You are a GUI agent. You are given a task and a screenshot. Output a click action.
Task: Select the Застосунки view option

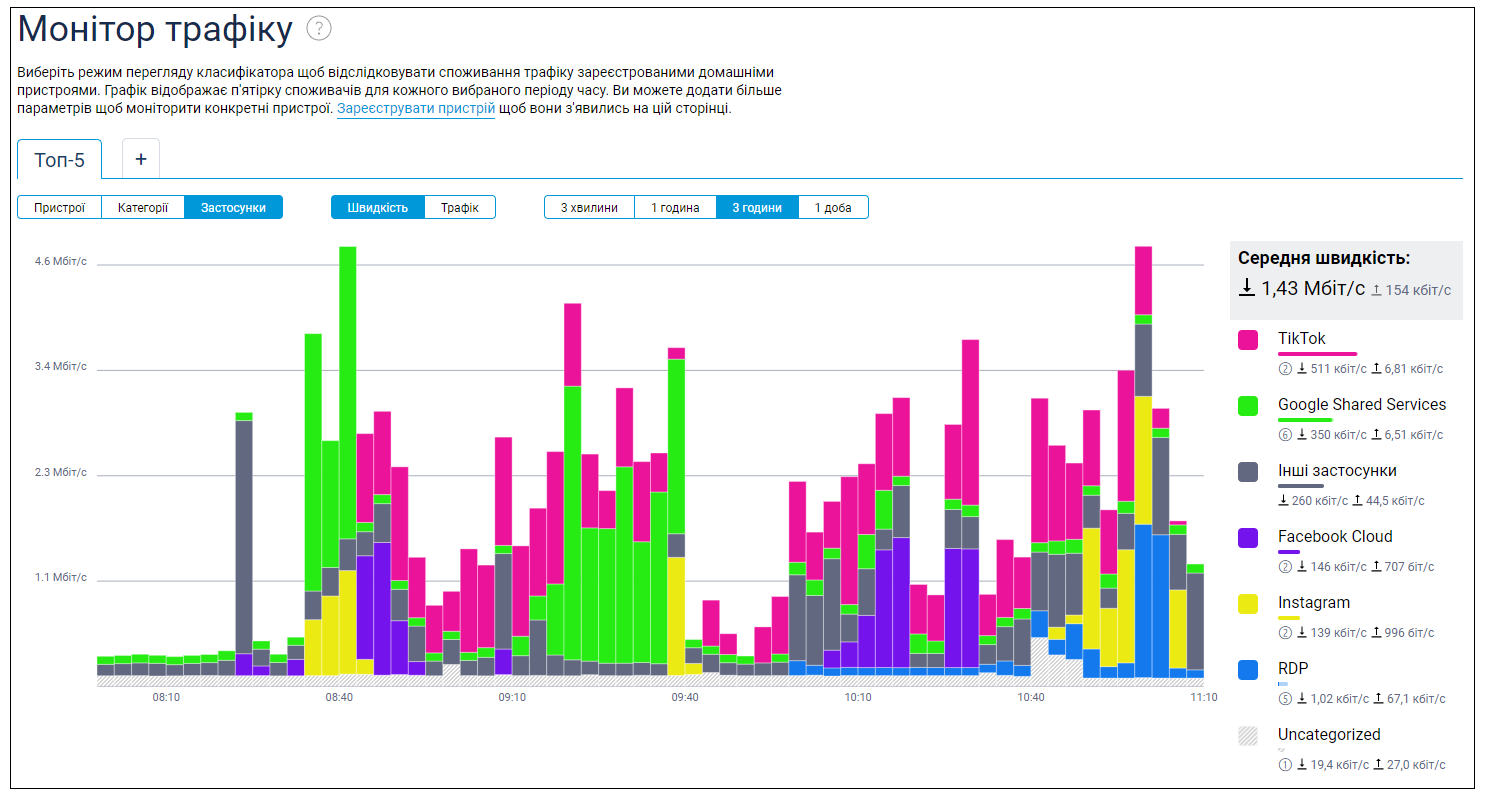(233, 208)
